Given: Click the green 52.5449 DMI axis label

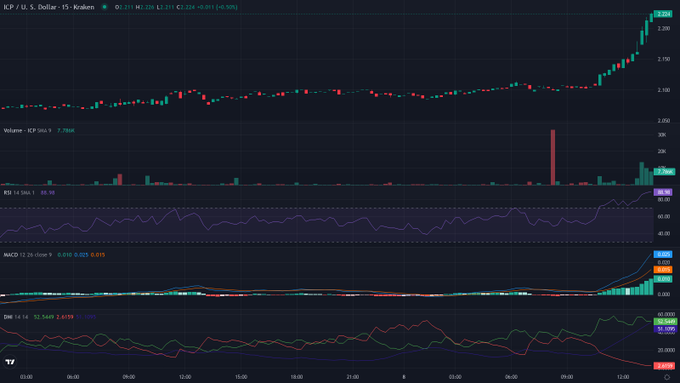Looking at the screenshot, I should pyautogui.click(x=666, y=321).
